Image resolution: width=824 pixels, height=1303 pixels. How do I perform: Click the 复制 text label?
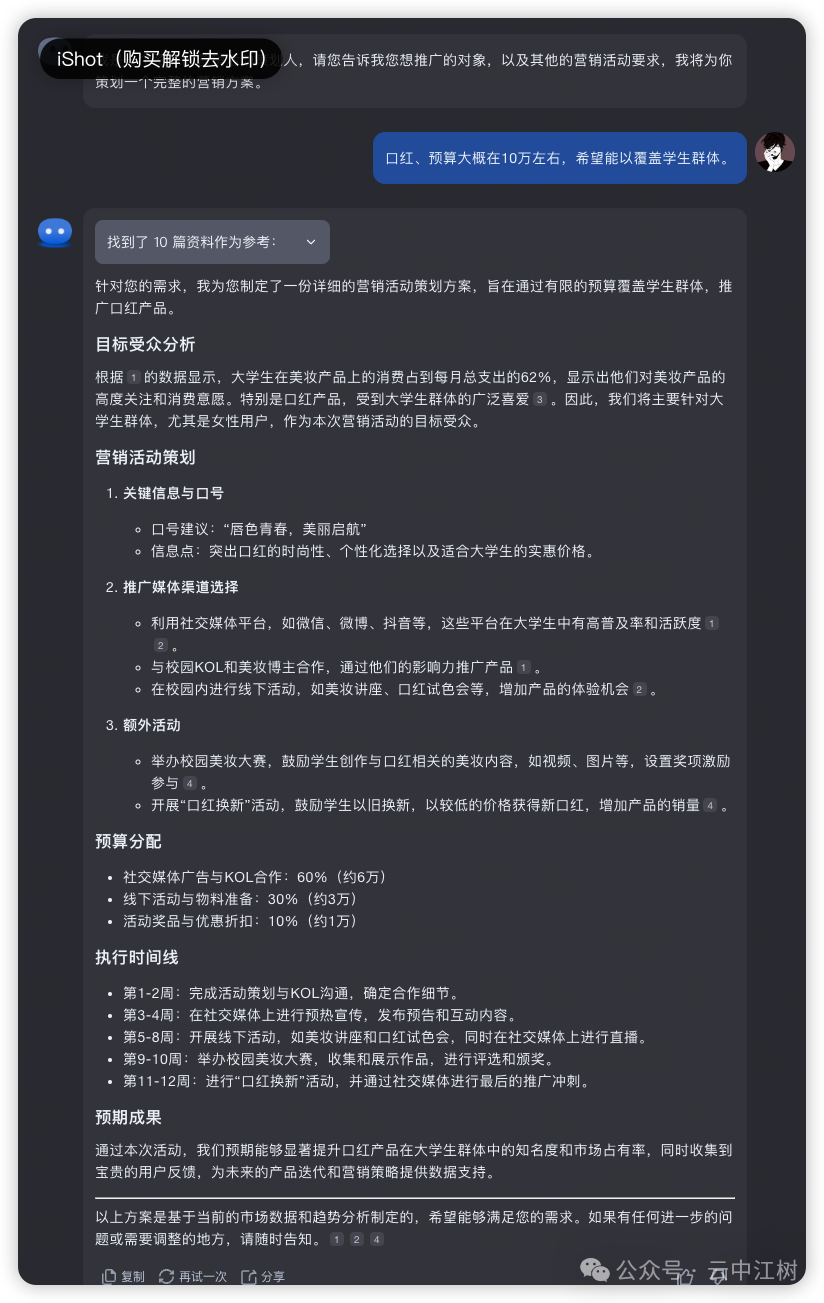[x=133, y=1277]
